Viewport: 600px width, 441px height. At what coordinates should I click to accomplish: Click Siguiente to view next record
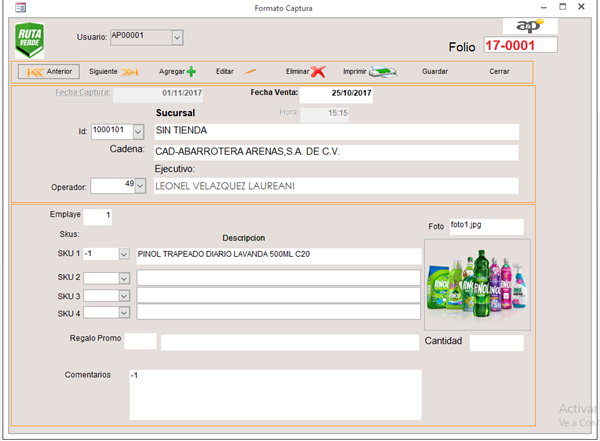tap(113, 72)
